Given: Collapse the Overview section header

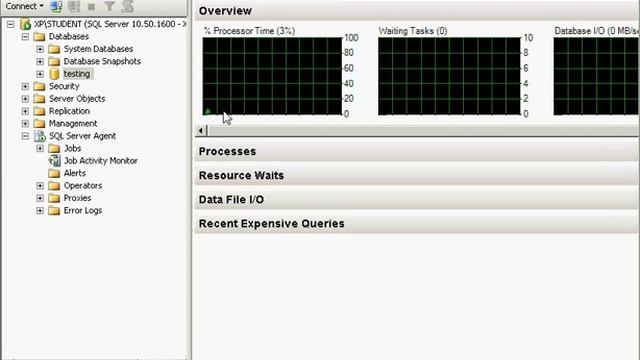Looking at the screenshot, I should (x=417, y=11).
